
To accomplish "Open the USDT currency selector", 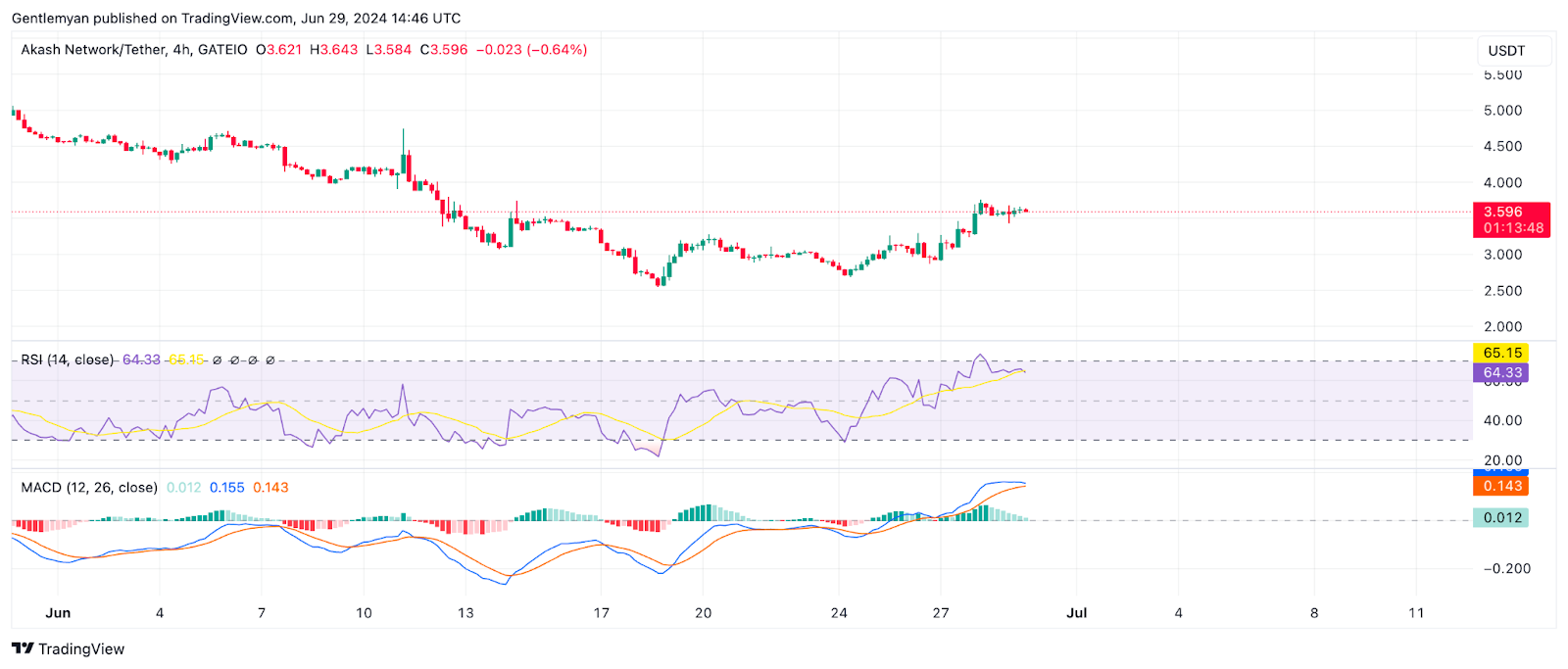I will (x=1506, y=51).
